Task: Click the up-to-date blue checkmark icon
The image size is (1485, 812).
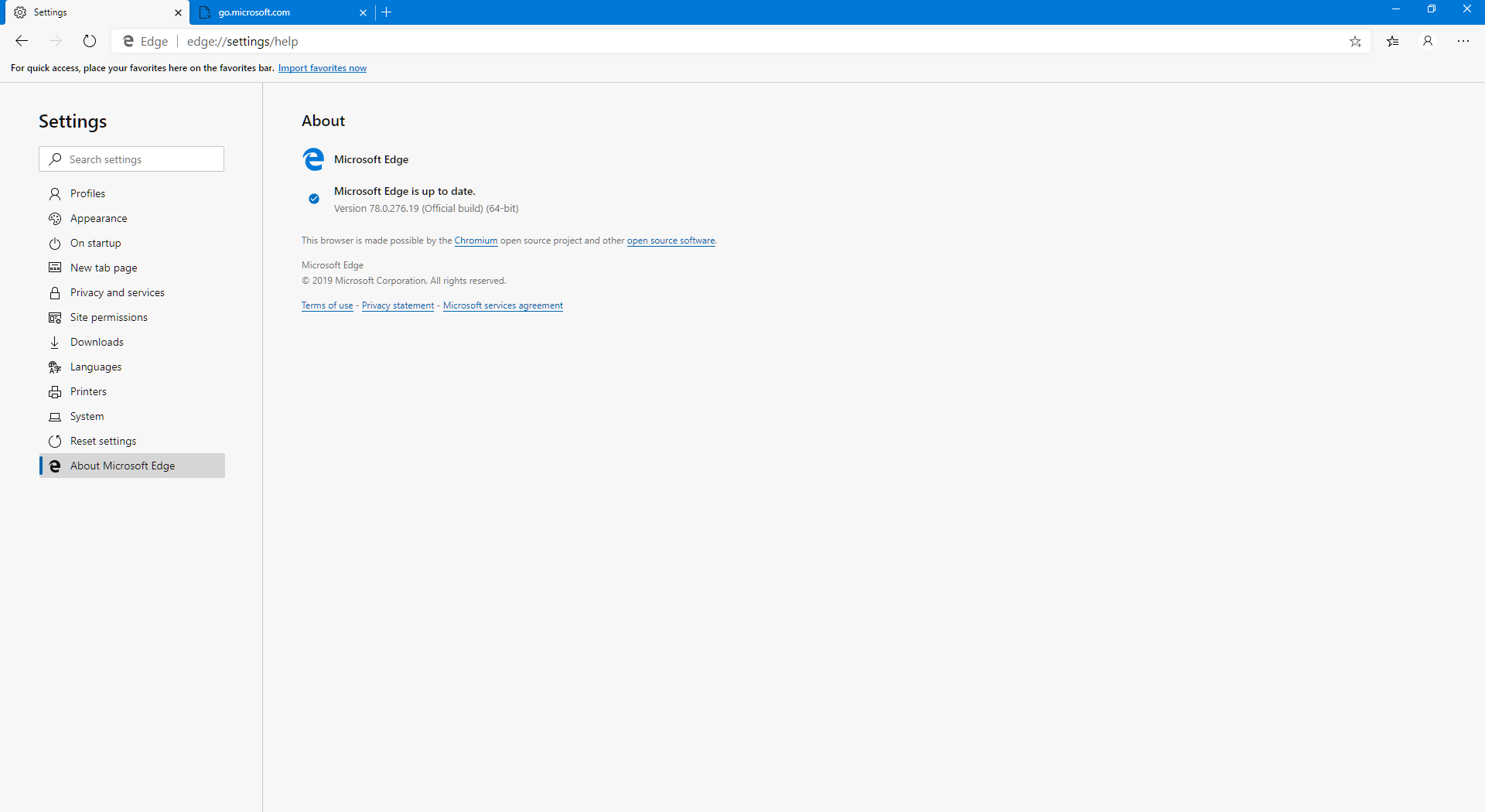Action: (314, 199)
